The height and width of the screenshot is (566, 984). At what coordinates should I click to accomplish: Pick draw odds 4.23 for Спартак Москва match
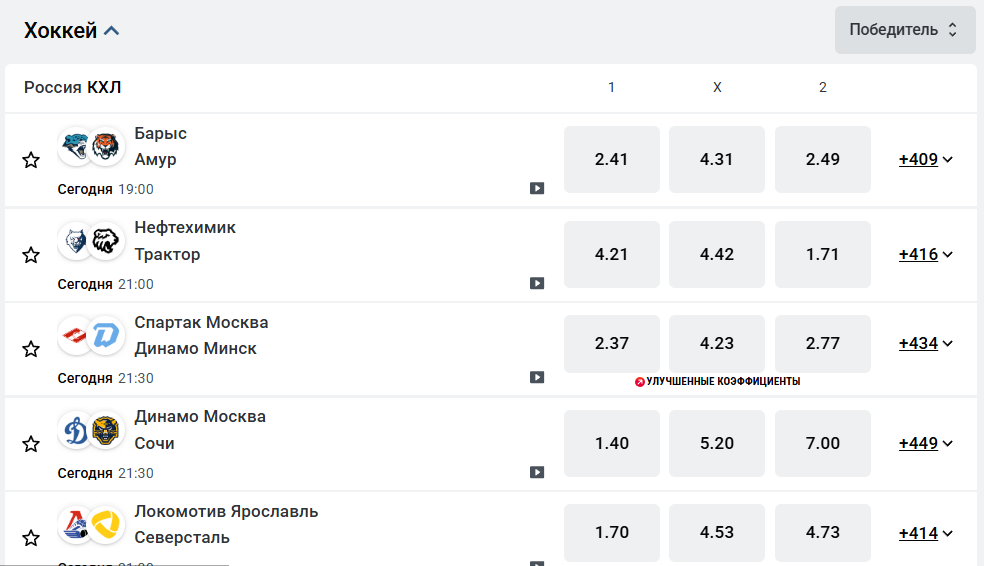[x=717, y=343]
